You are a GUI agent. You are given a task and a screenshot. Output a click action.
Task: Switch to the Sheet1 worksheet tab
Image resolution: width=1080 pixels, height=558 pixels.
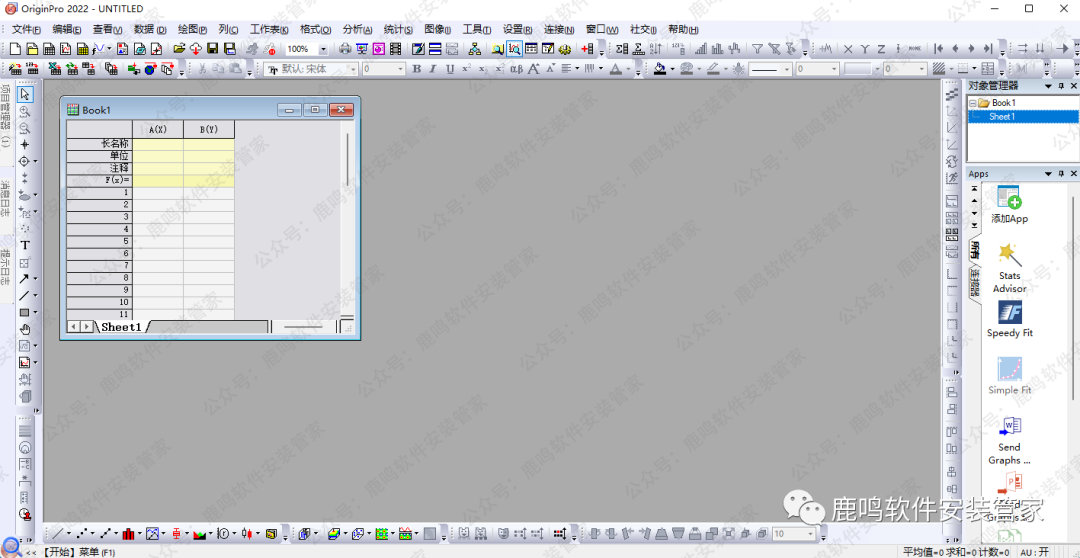tap(121, 327)
